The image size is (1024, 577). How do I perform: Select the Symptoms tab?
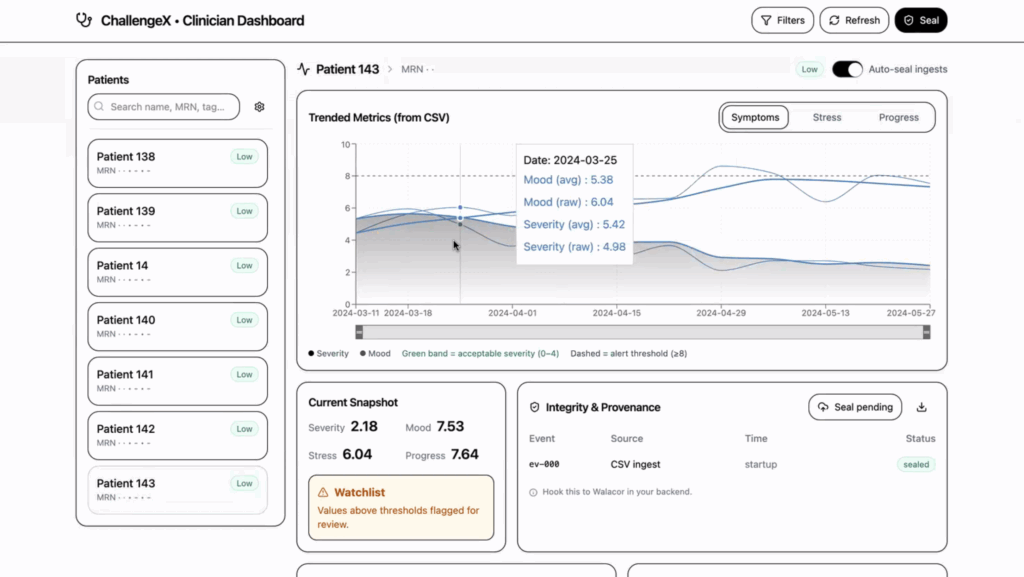755,117
